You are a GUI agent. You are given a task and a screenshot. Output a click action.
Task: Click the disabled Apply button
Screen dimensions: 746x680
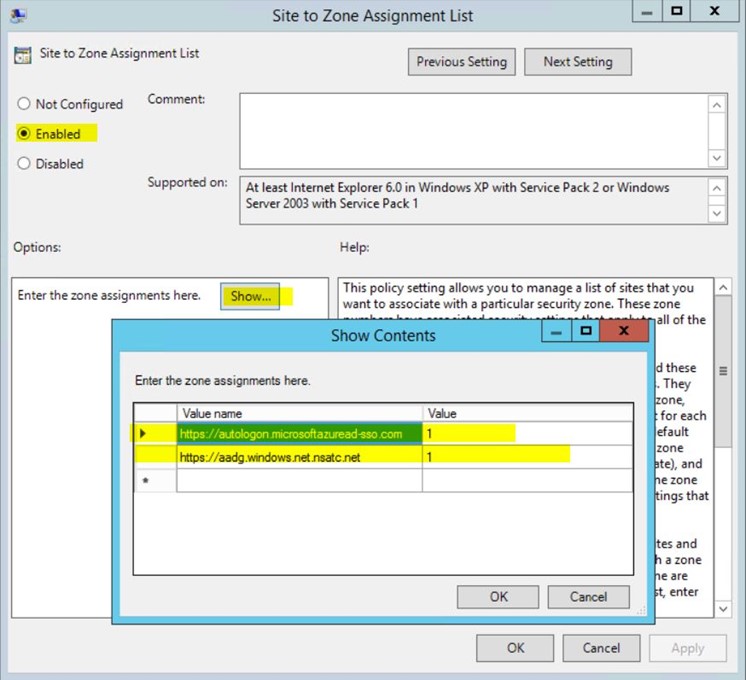point(687,648)
